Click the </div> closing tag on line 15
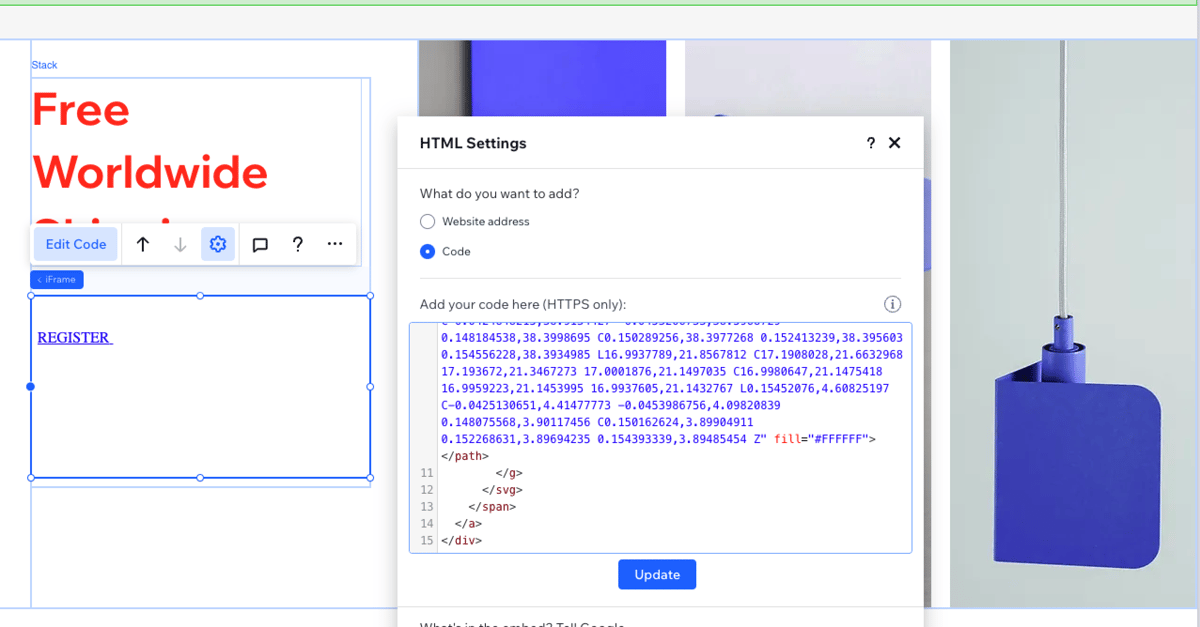 tap(461, 541)
